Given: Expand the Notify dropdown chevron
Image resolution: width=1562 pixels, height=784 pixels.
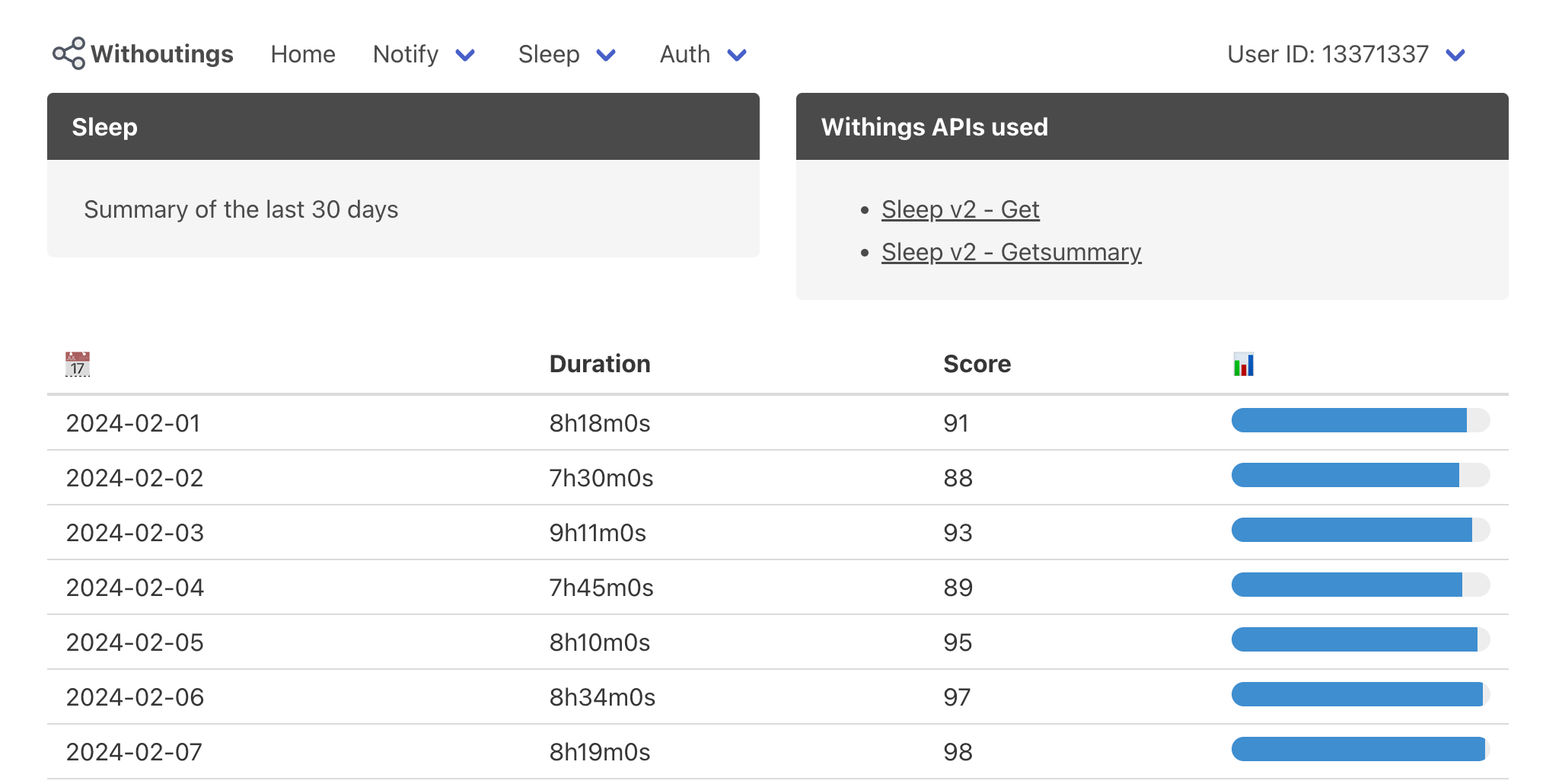Looking at the screenshot, I should [465, 55].
